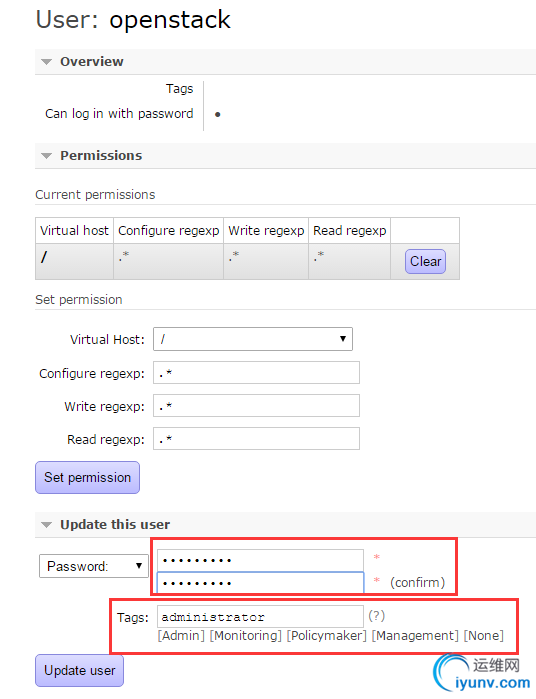Choose the [None] tag shortcut
Viewport: 536px width, 699px height.
pos(484,635)
